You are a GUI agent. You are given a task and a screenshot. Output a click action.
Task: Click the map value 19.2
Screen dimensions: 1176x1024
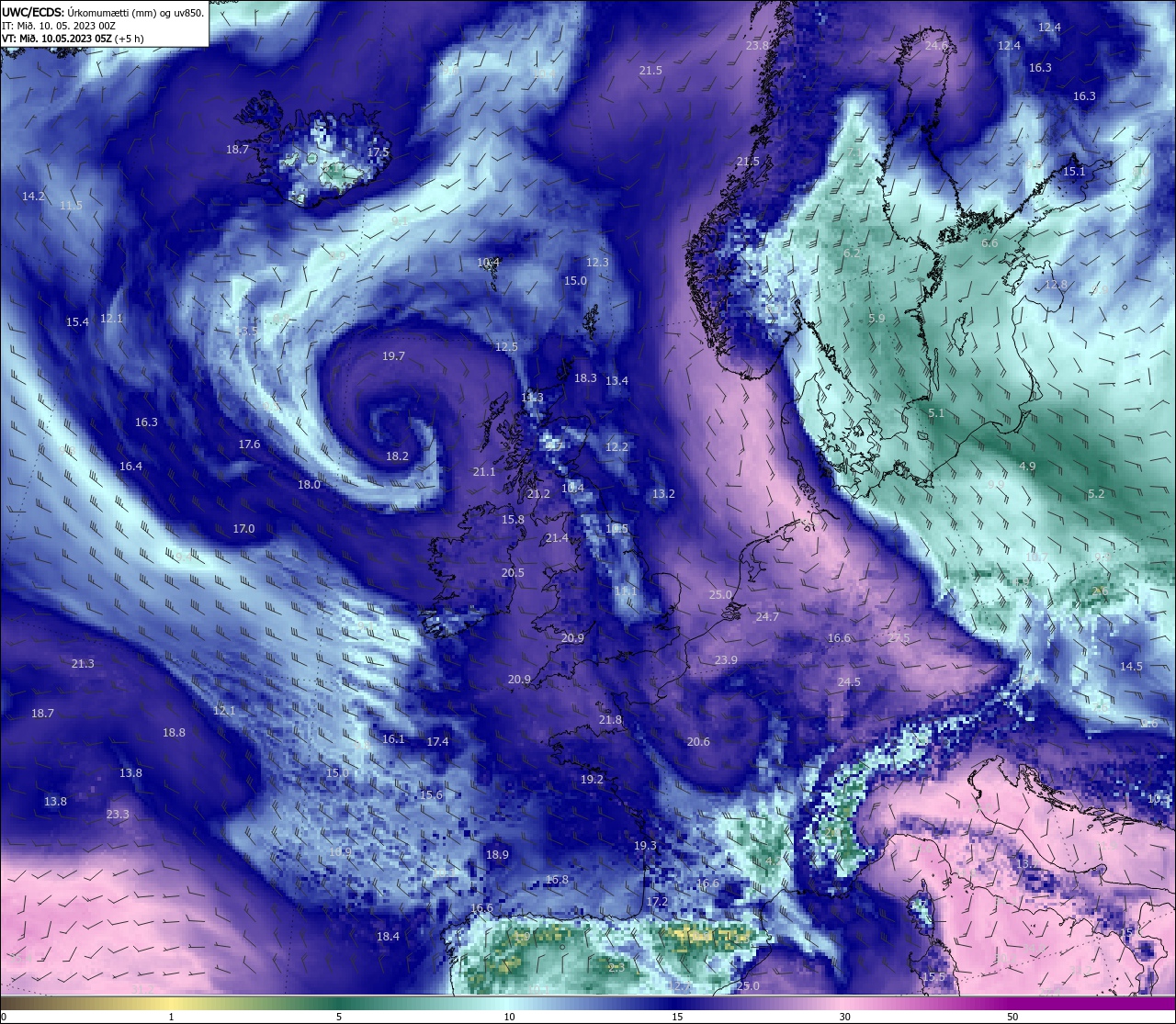[592, 780]
